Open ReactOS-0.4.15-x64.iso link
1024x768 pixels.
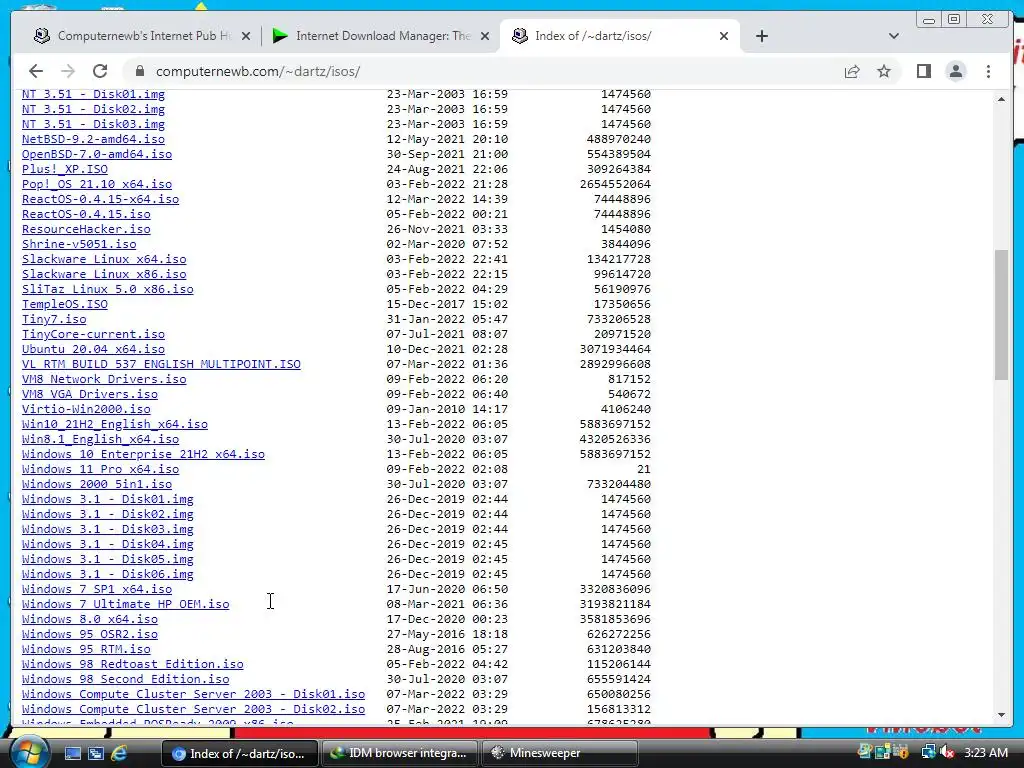101,199
